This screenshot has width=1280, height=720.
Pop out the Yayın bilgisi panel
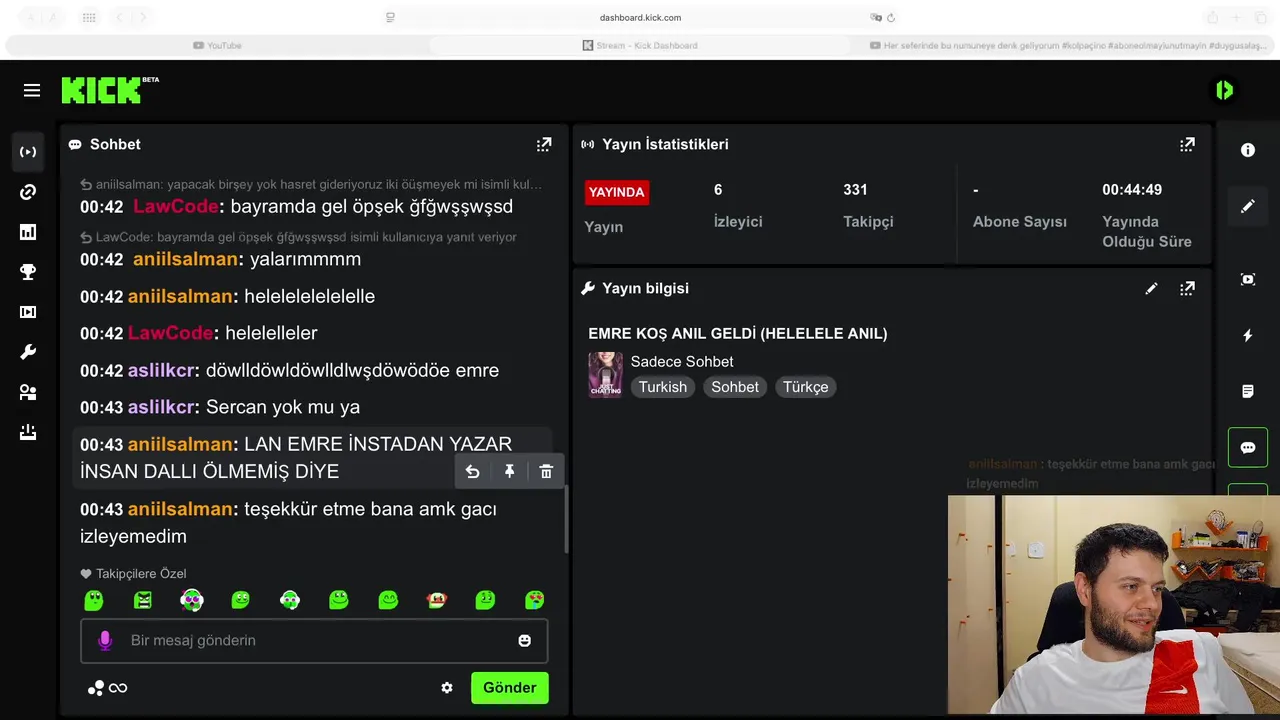tap(1187, 288)
